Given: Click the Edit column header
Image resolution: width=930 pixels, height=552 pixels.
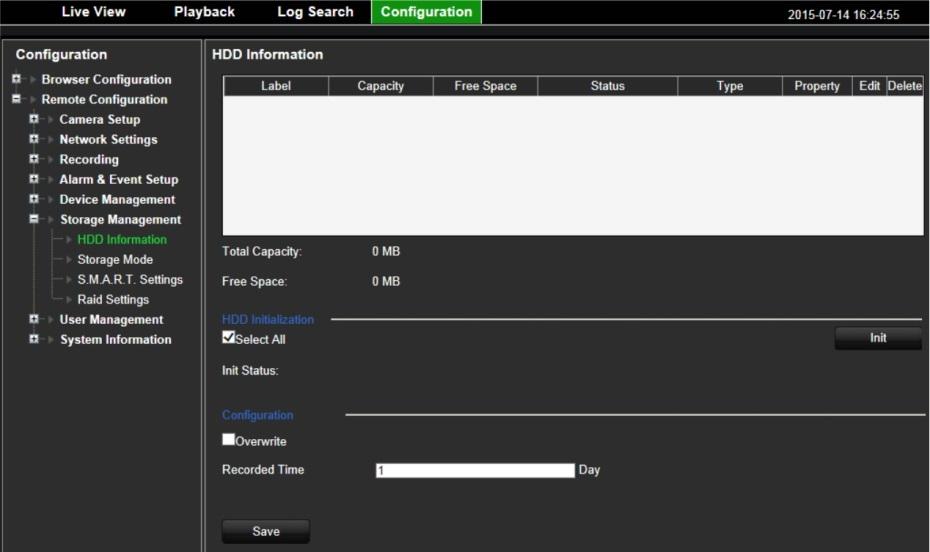Looking at the screenshot, I should [870, 86].
